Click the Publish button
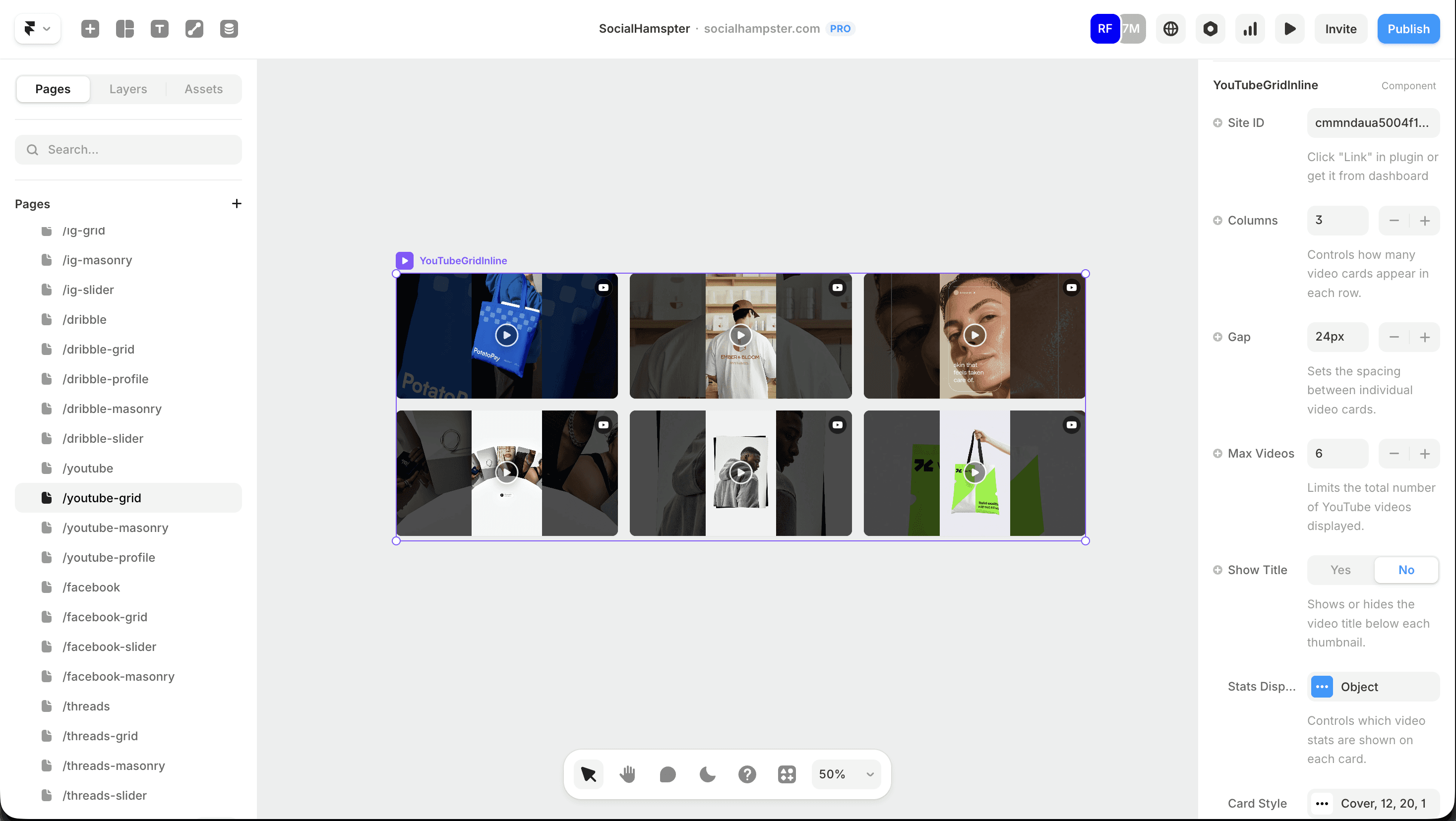The width and height of the screenshot is (1456, 821). click(x=1408, y=29)
